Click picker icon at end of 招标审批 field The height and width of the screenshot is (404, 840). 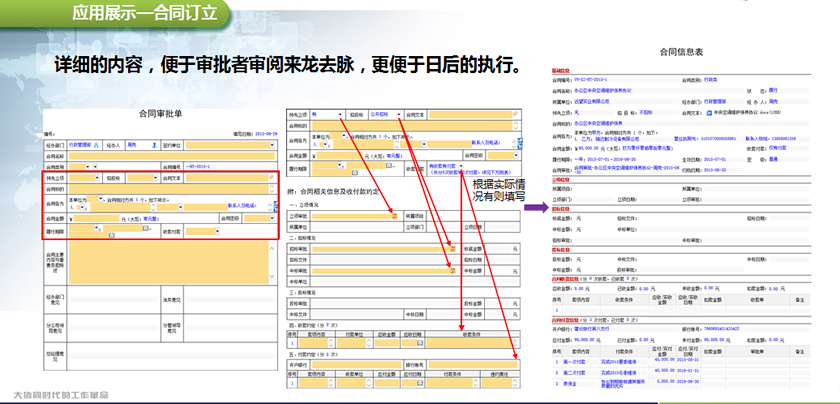click(x=453, y=249)
